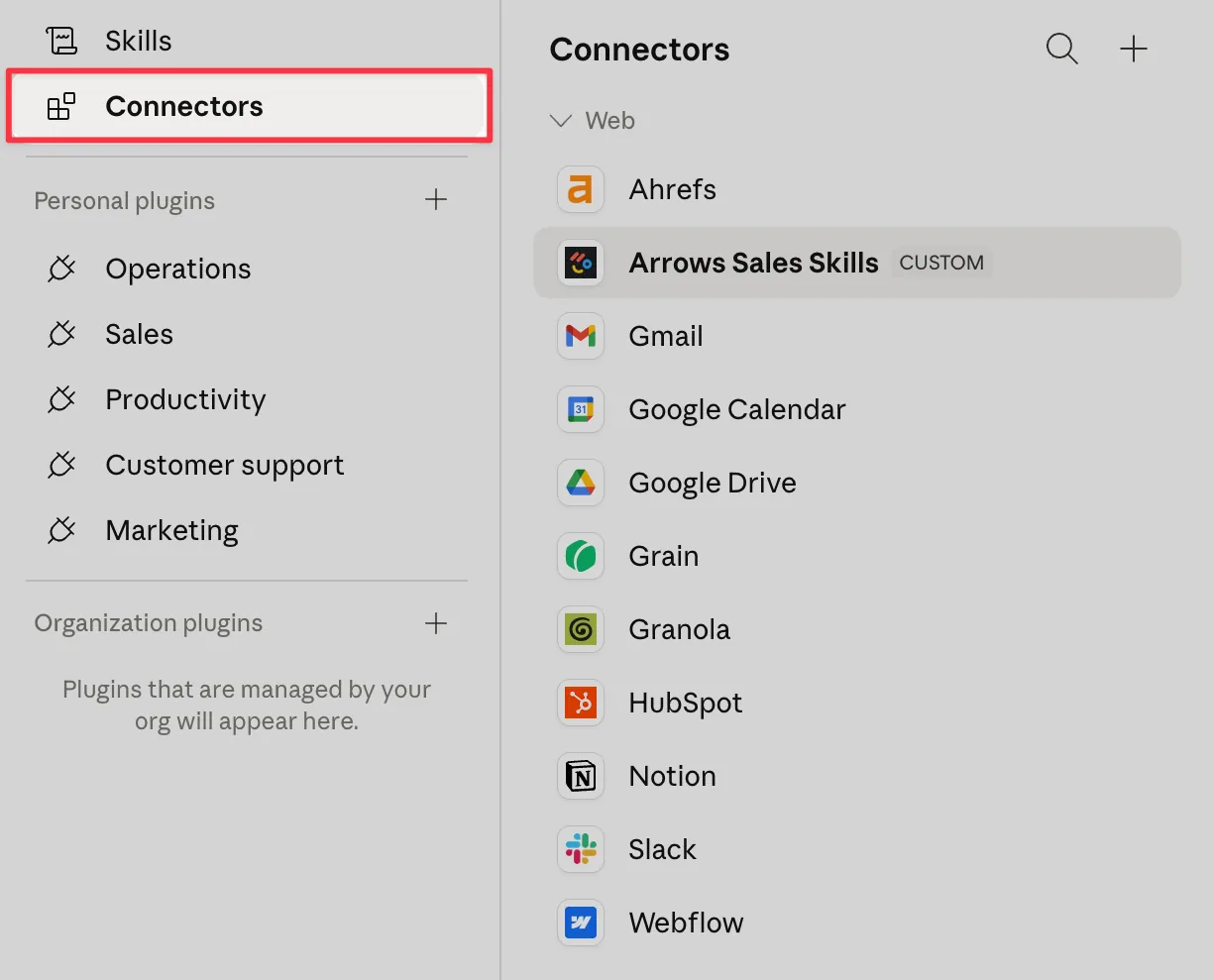Click the Productivity plug icon
The width and height of the screenshot is (1213, 980).
pos(61,399)
